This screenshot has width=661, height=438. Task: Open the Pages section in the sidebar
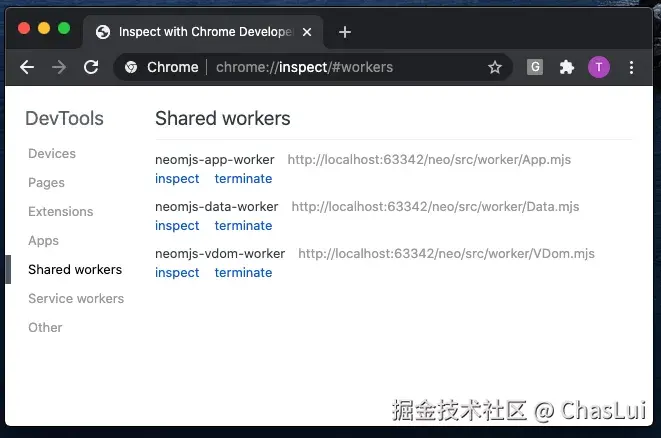click(46, 183)
